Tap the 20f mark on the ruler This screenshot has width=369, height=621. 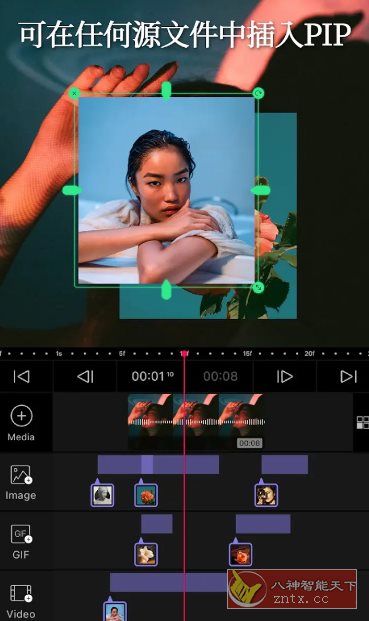(x=310, y=353)
